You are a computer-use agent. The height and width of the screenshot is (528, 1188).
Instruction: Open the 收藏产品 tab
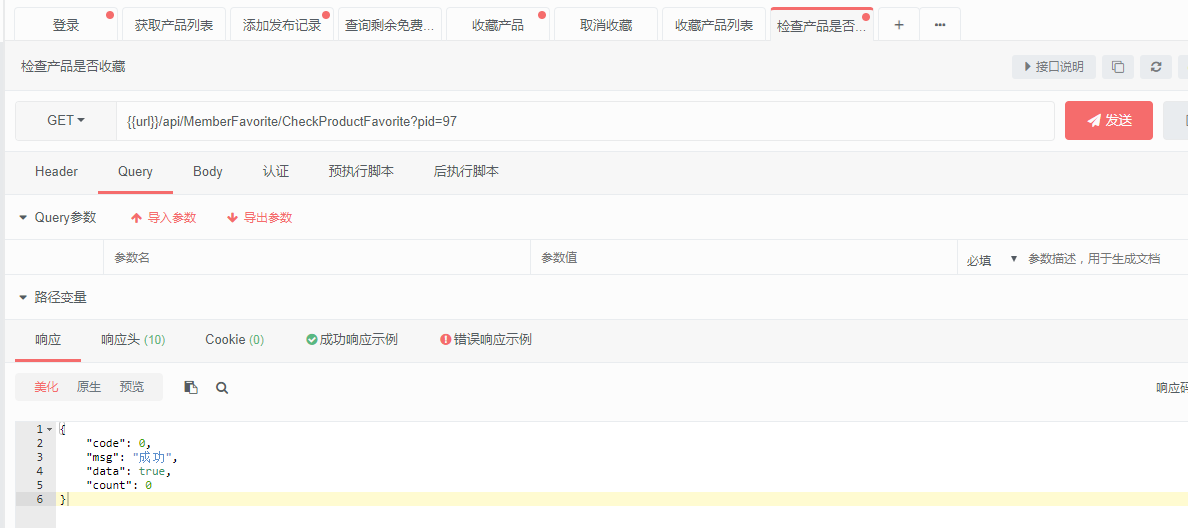coord(498,25)
